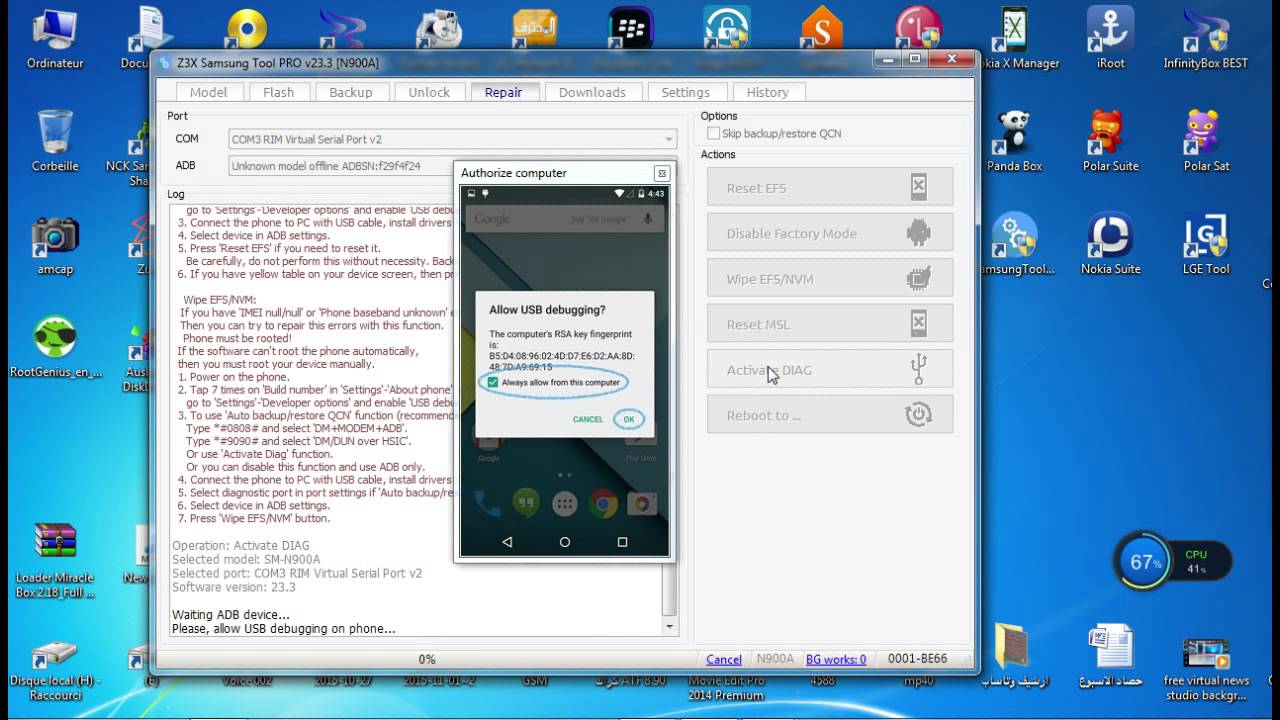This screenshot has width=1280, height=720.
Task: Go to the Downloads tab
Action: click(x=592, y=92)
